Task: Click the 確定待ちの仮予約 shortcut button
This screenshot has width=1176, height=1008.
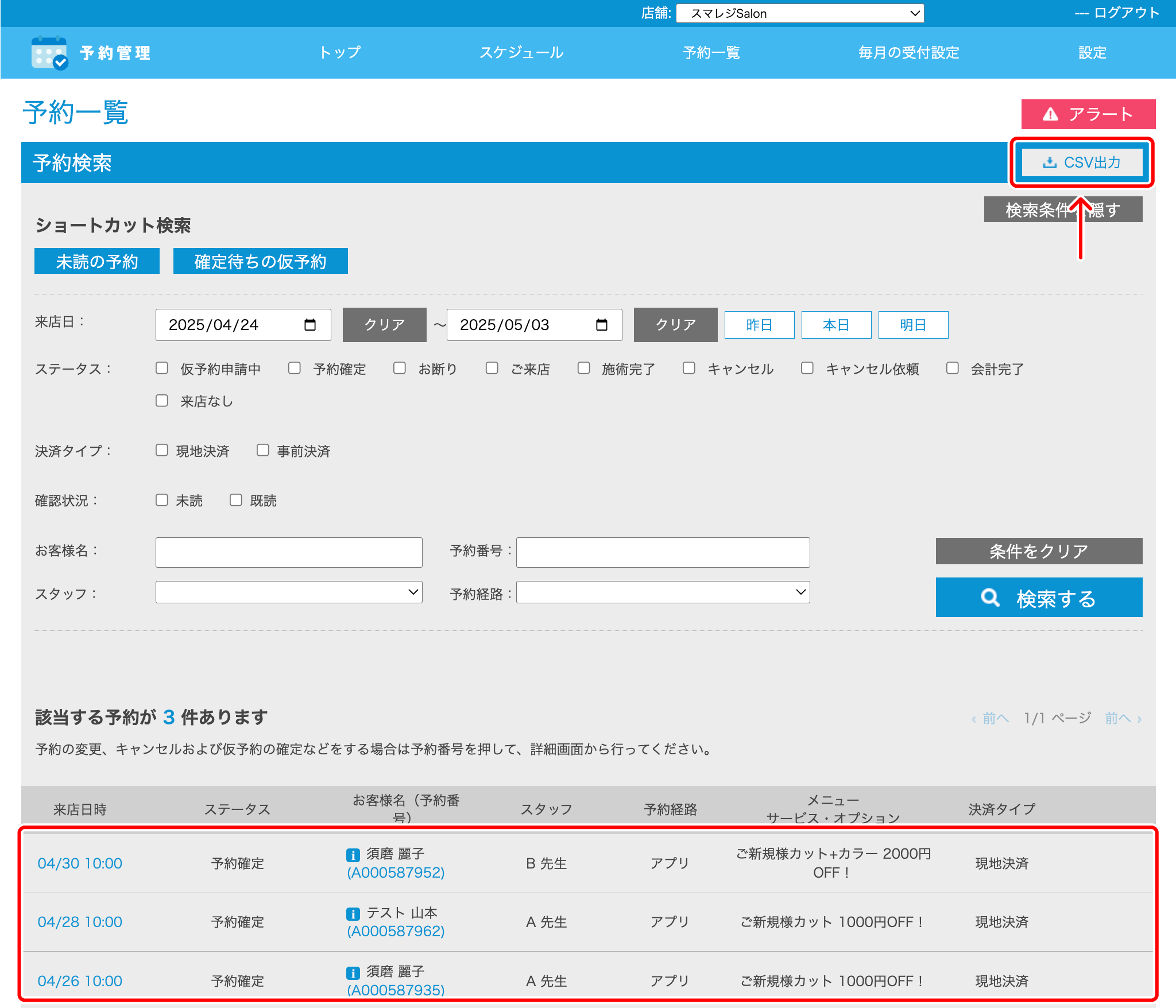Action: point(260,261)
